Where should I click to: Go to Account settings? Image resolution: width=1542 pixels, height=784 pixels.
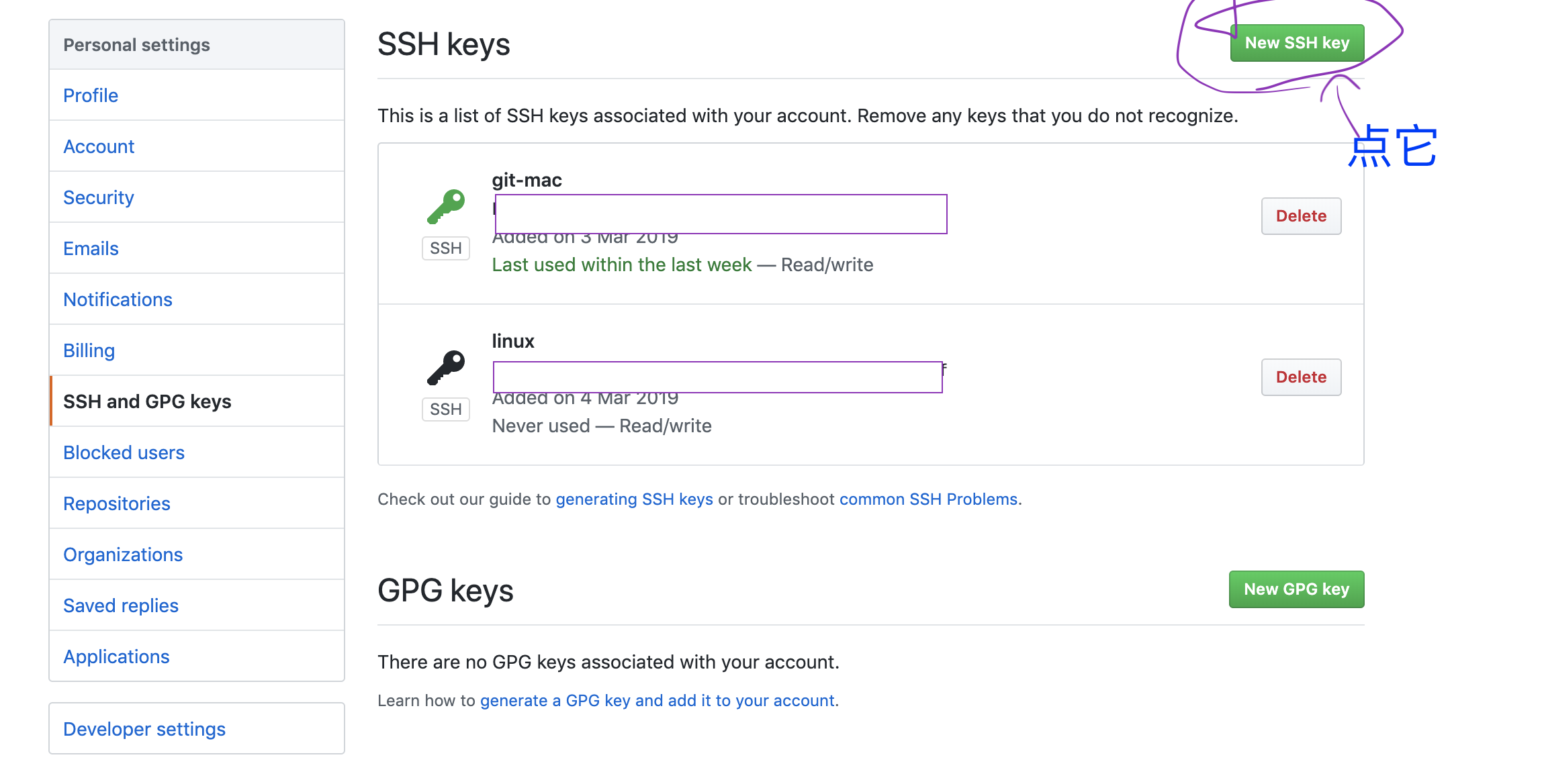tap(99, 146)
